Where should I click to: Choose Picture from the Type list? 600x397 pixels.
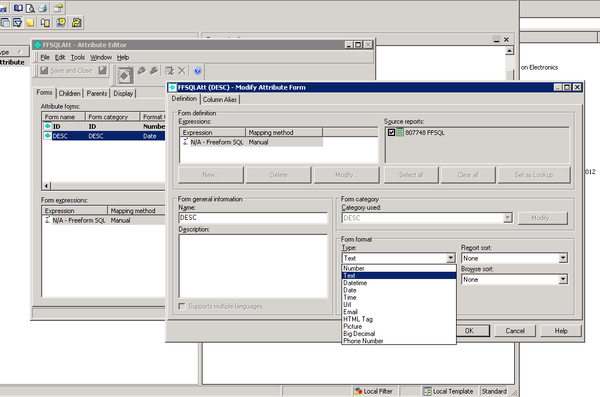(399, 327)
